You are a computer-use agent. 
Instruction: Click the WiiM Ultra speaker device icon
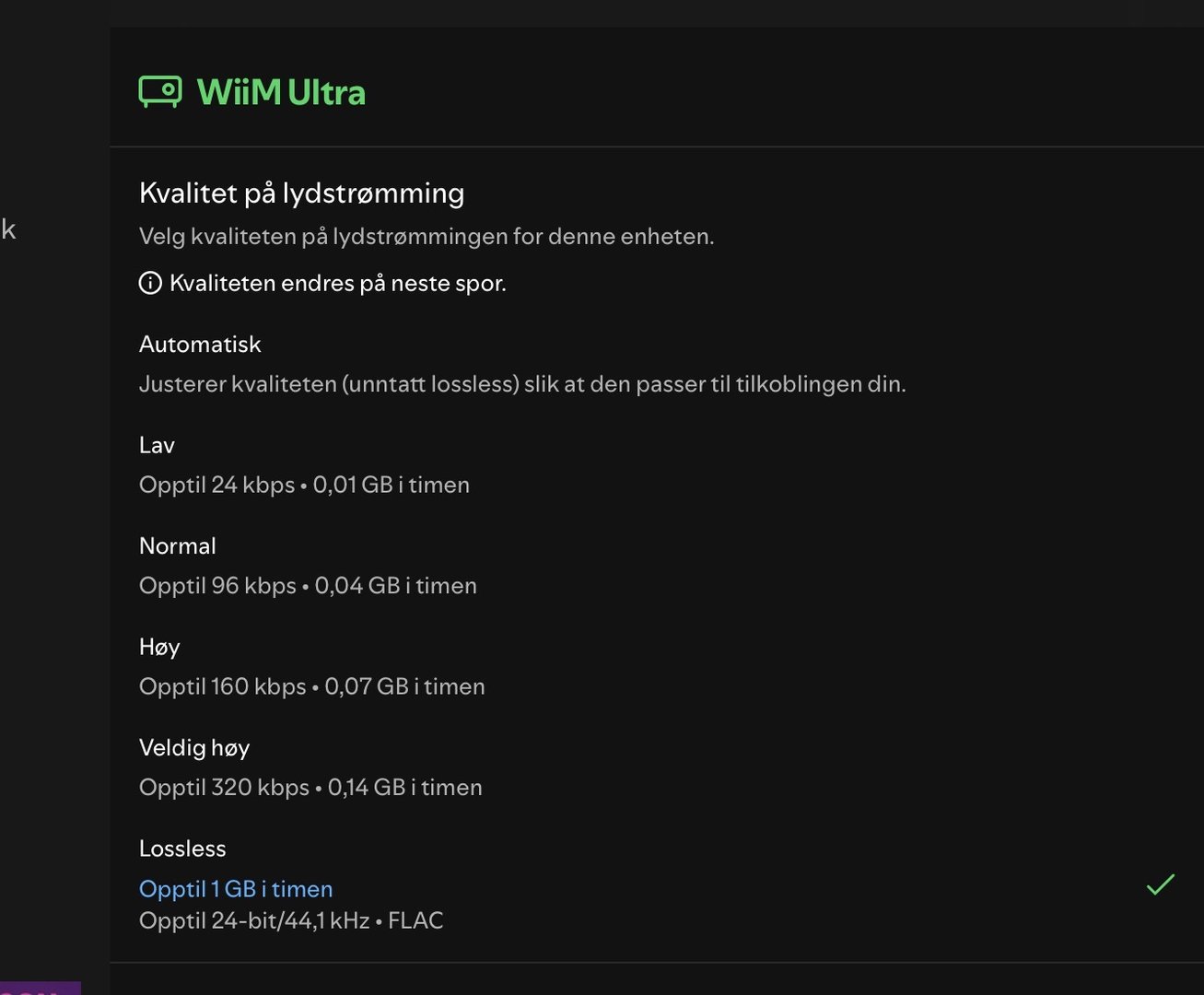tap(160, 91)
